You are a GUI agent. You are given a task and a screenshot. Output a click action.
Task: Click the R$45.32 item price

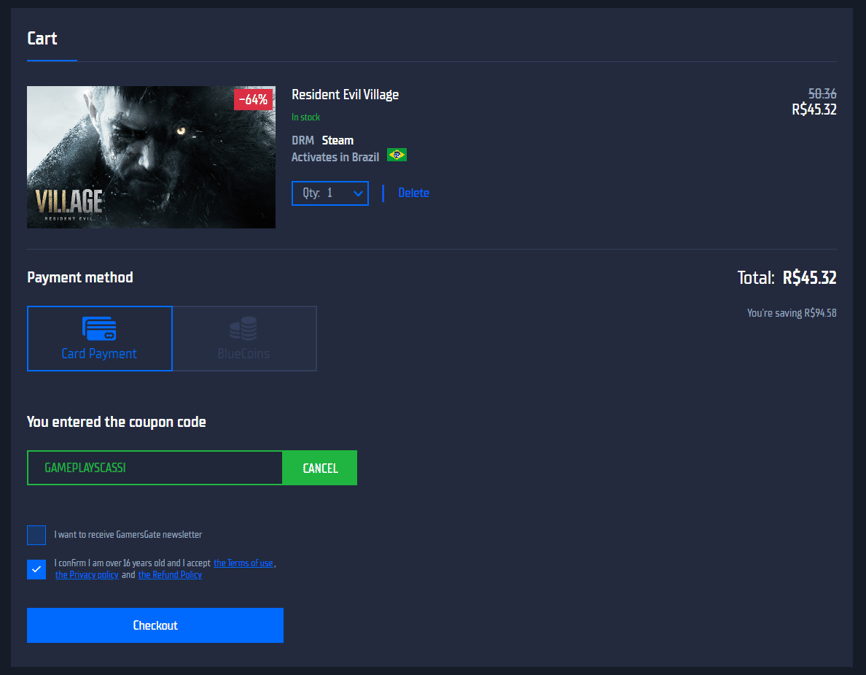pyautogui.click(x=814, y=110)
